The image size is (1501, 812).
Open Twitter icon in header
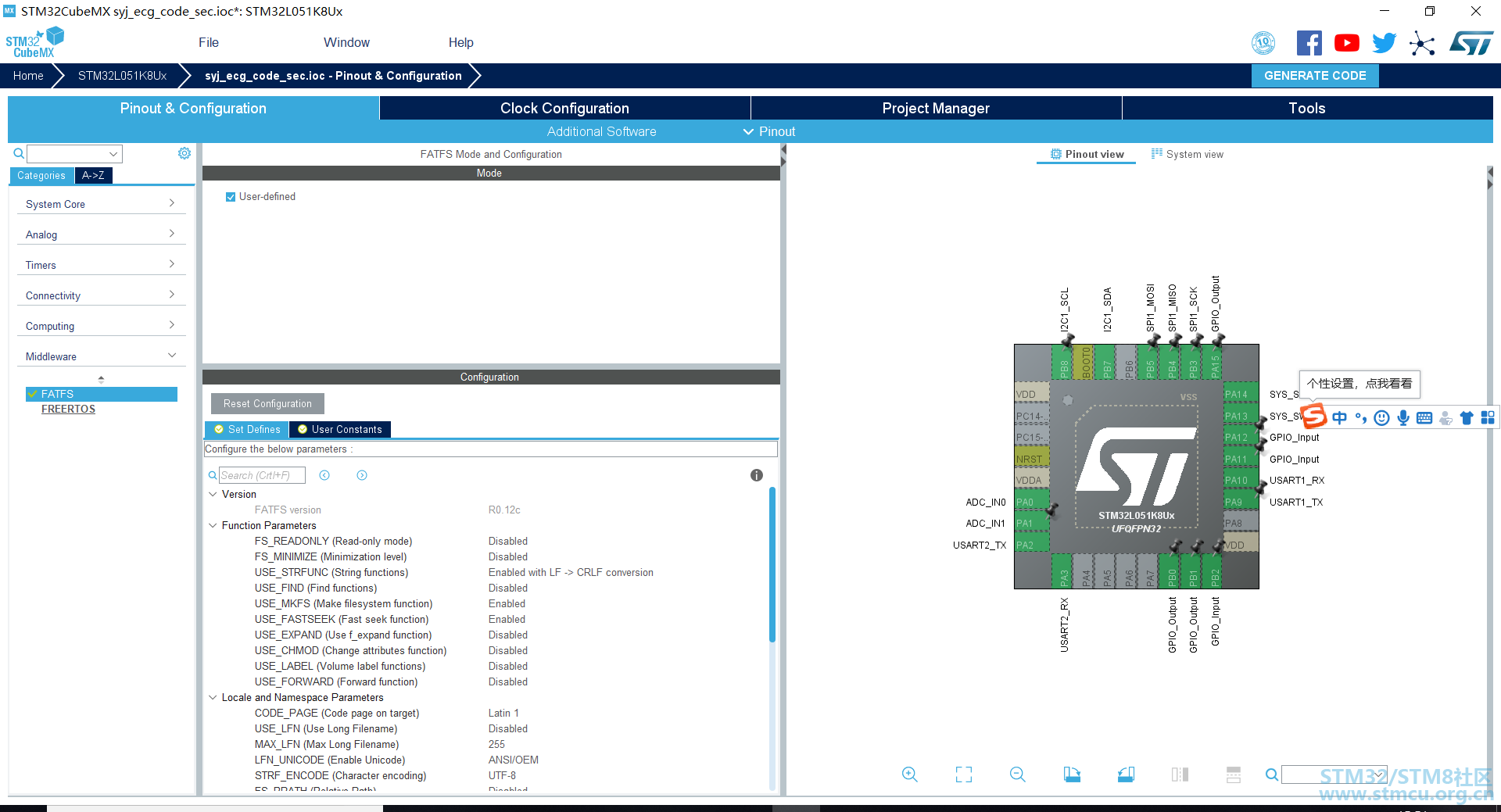1384,43
